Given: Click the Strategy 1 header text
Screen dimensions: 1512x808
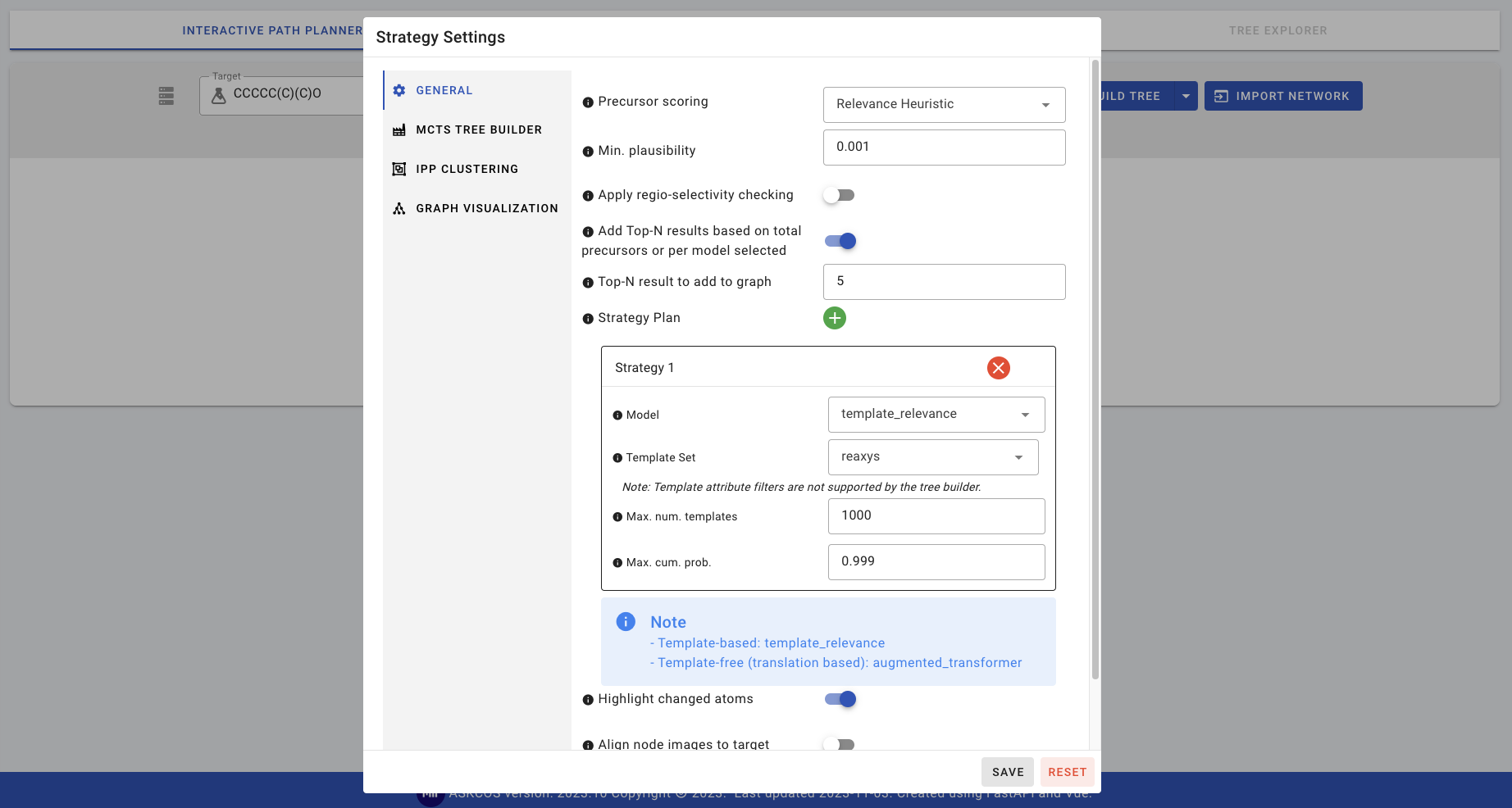Looking at the screenshot, I should [644, 368].
